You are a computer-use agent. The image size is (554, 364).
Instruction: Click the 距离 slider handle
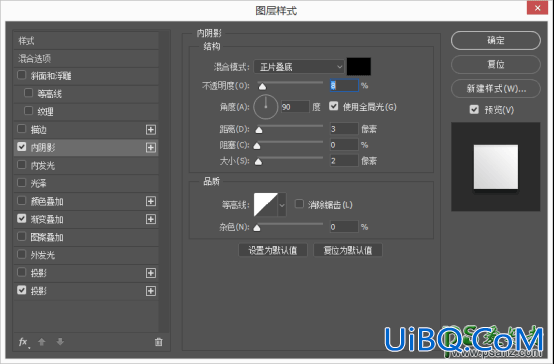click(259, 130)
